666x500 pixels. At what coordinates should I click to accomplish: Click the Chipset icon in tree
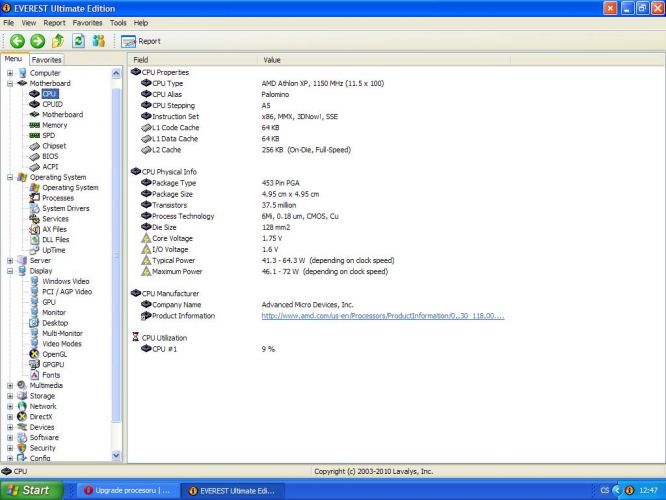tap(34, 146)
